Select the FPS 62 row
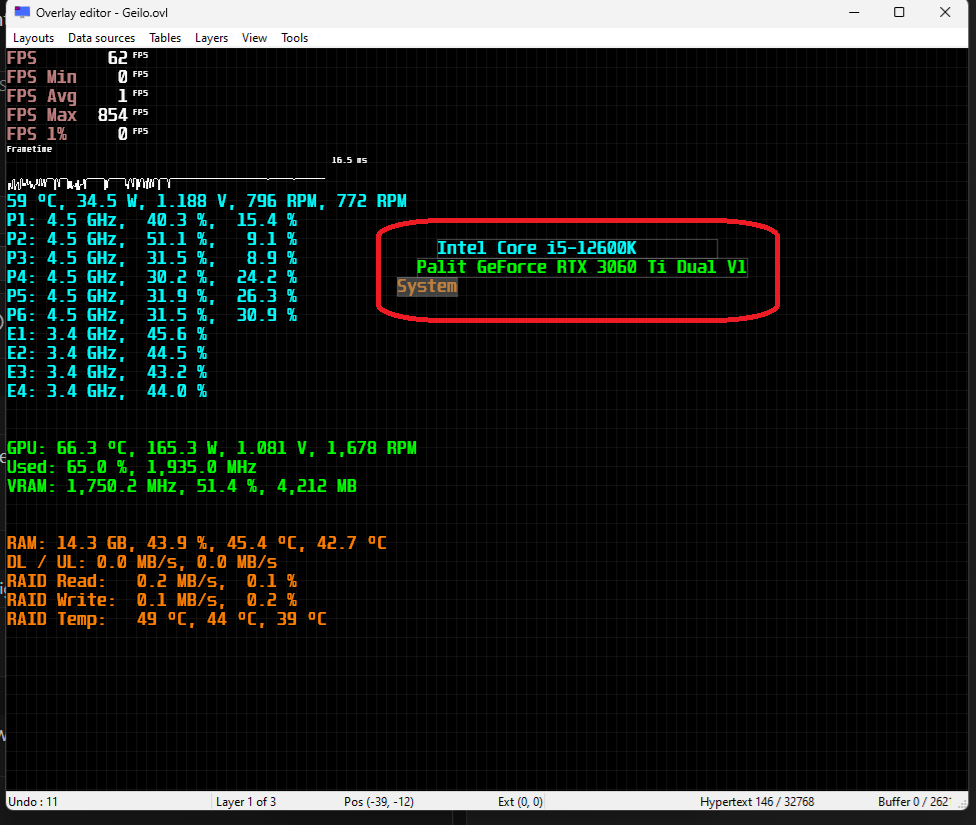 tap(77, 58)
